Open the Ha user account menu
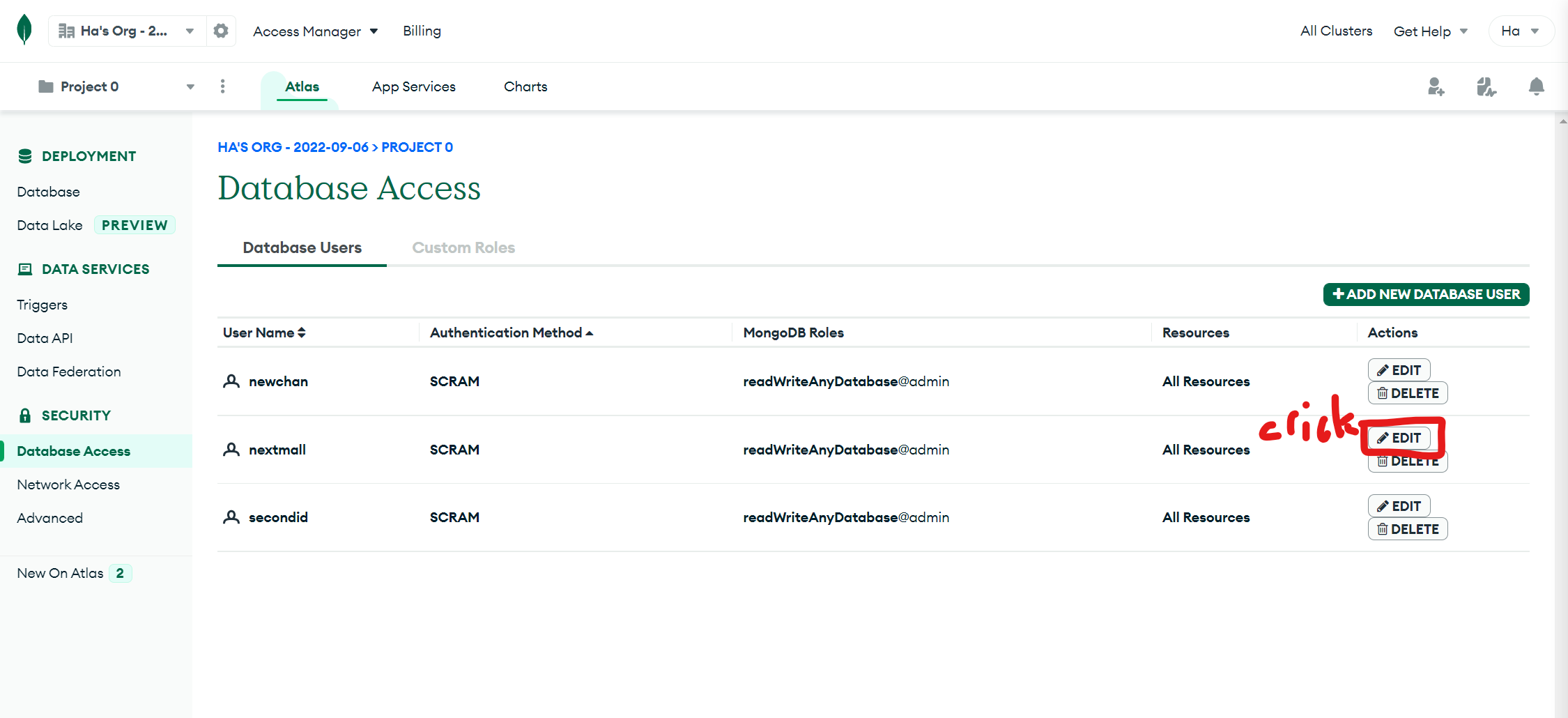The image size is (1568, 718). point(1521,31)
